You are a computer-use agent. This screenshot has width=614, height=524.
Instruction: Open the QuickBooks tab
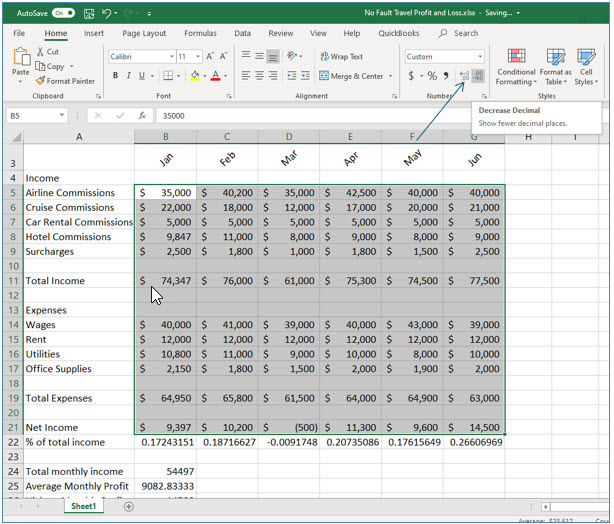pyautogui.click(x=399, y=34)
